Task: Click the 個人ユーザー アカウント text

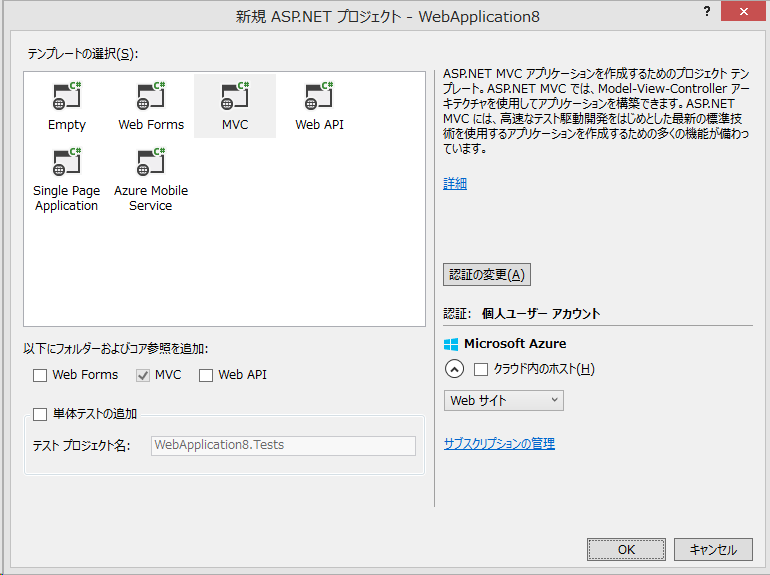Action: point(541,314)
